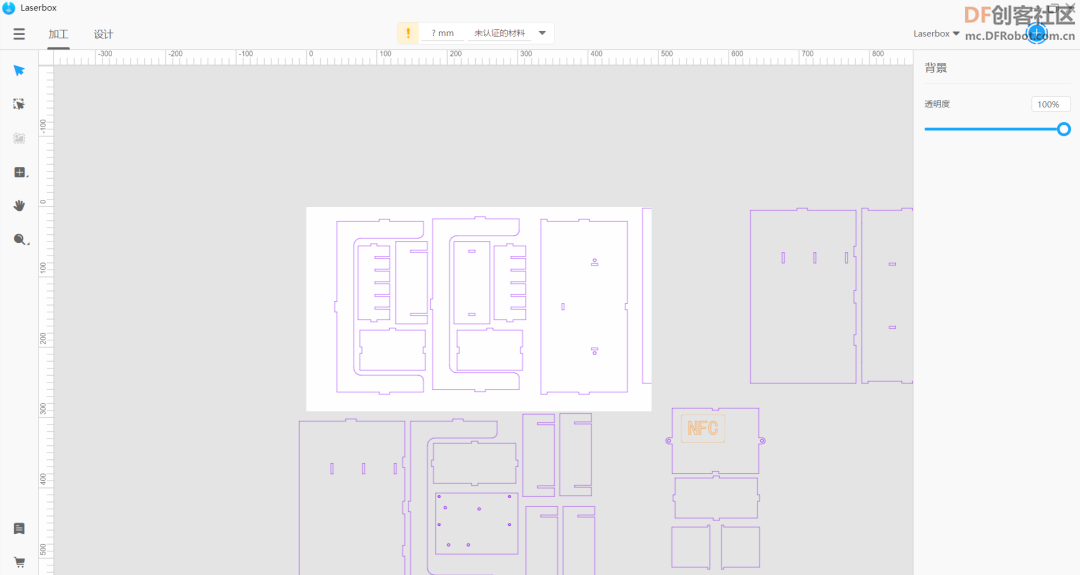The width and height of the screenshot is (1080, 575).
Task: Open the 未认证的材料 material dropdown
Action: coord(499,33)
